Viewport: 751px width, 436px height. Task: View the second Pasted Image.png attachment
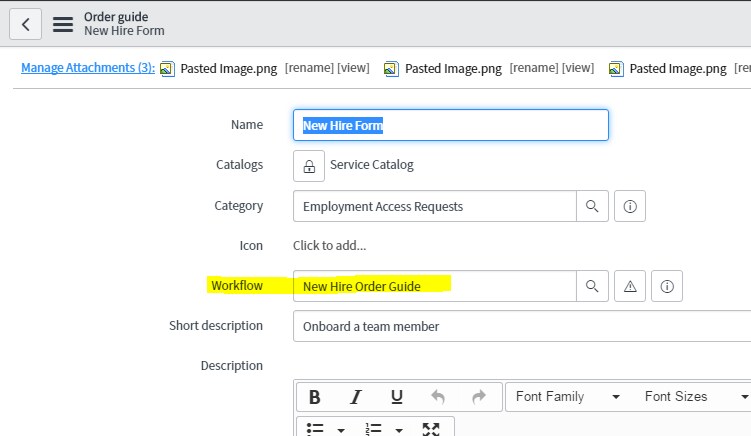(578, 68)
